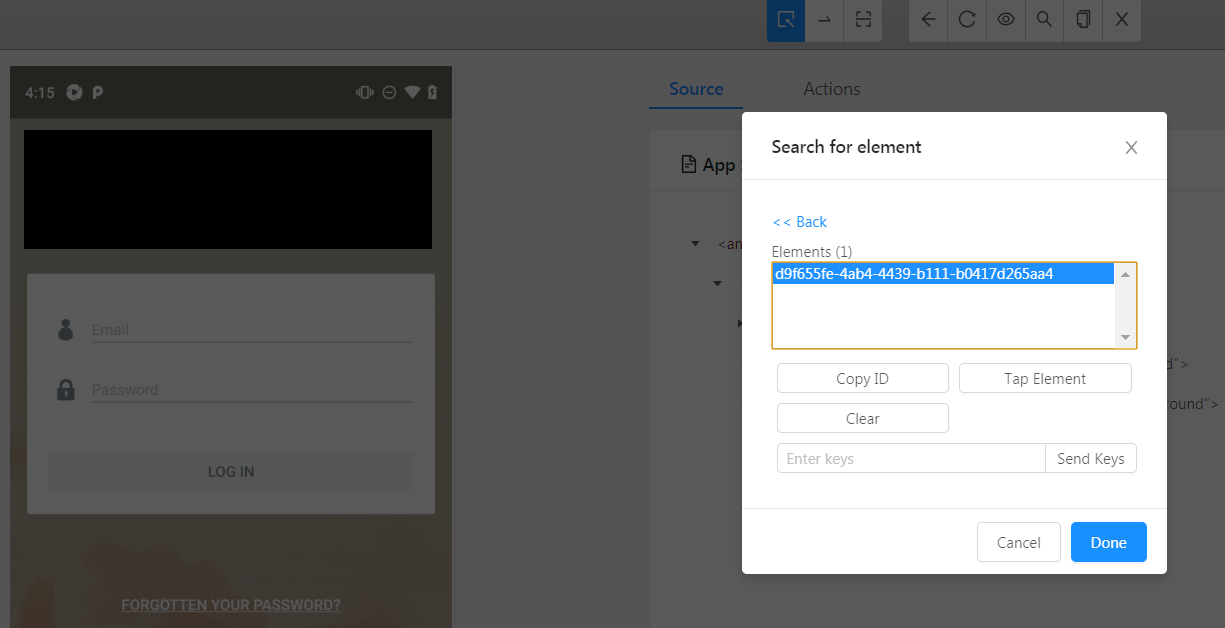Switch to Swipe By Coordinates mode
The image size is (1225, 628).
pos(825,20)
